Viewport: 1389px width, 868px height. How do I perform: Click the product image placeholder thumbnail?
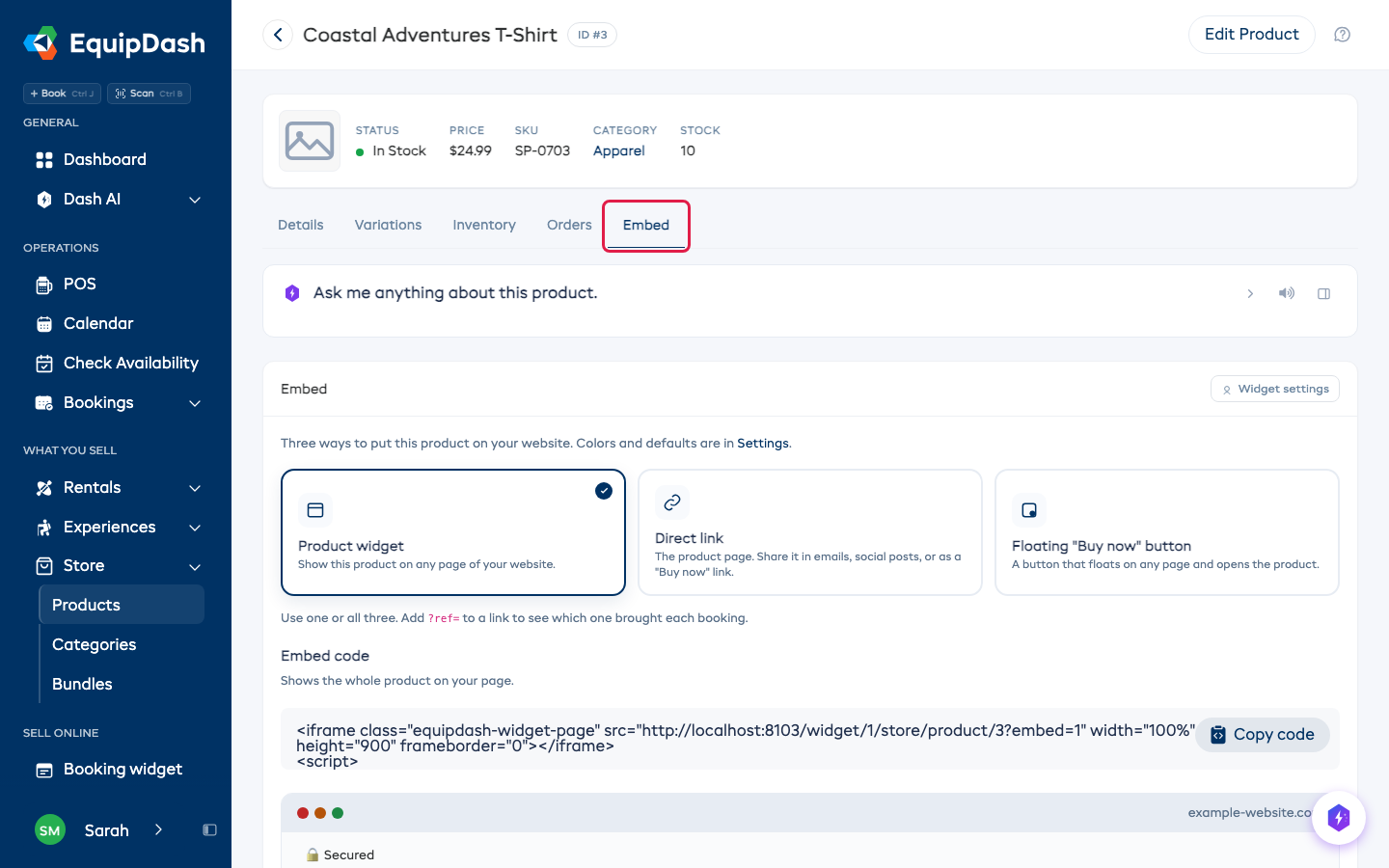(x=310, y=141)
